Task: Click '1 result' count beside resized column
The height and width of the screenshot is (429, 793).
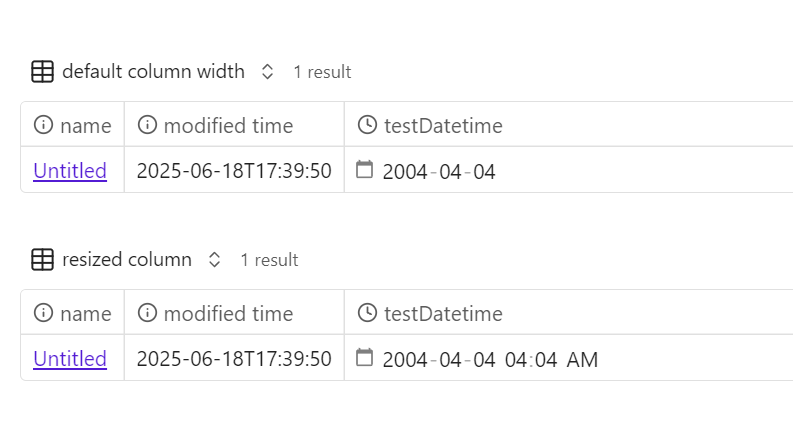Action: pyautogui.click(x=269, y=260)
